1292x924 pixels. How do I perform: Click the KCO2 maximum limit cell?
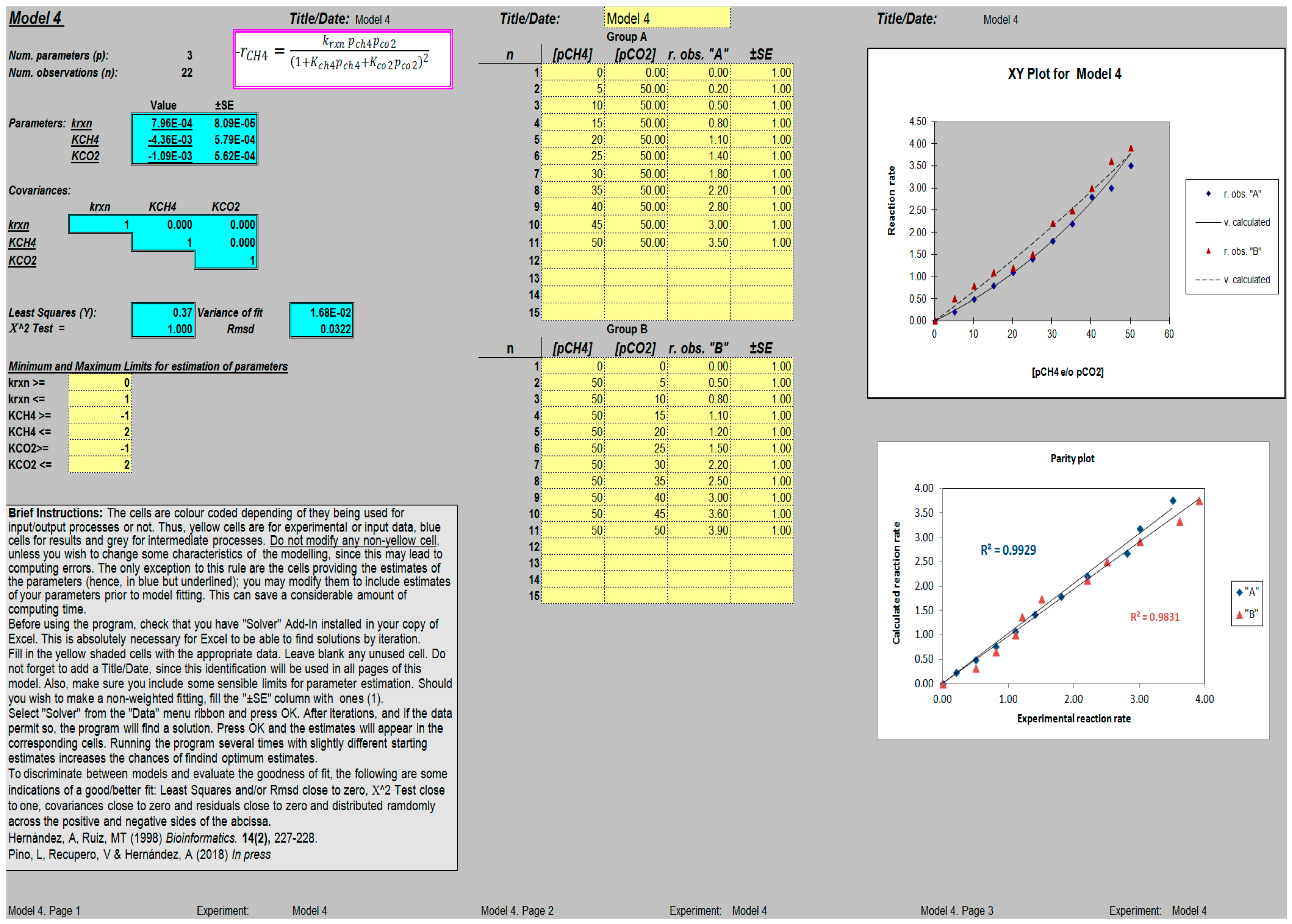100,465
